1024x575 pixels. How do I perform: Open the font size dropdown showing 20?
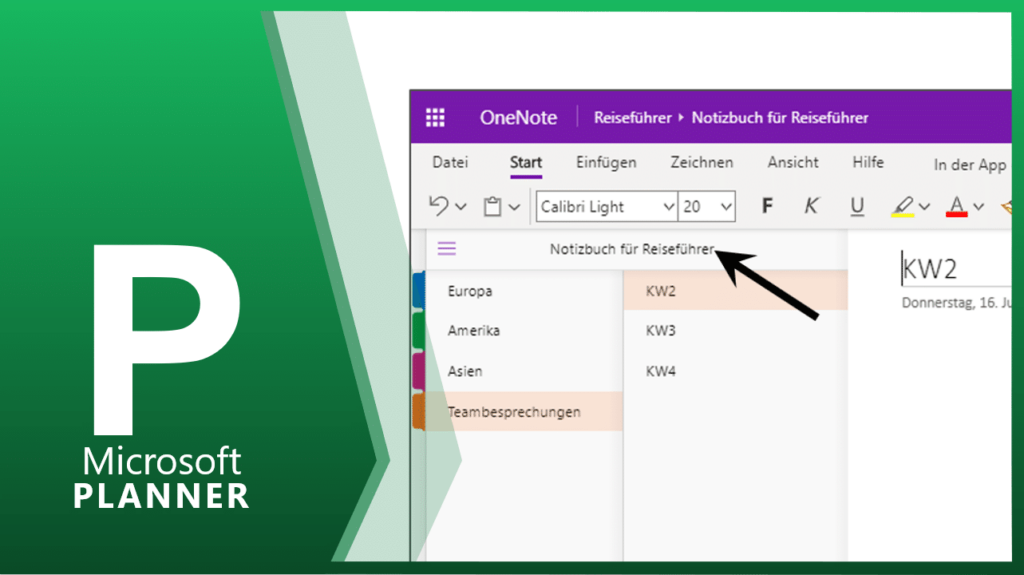coord(707,207)
